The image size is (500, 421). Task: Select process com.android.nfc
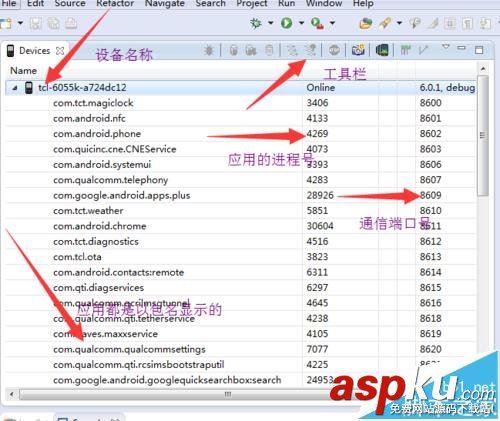click(89, 118)
